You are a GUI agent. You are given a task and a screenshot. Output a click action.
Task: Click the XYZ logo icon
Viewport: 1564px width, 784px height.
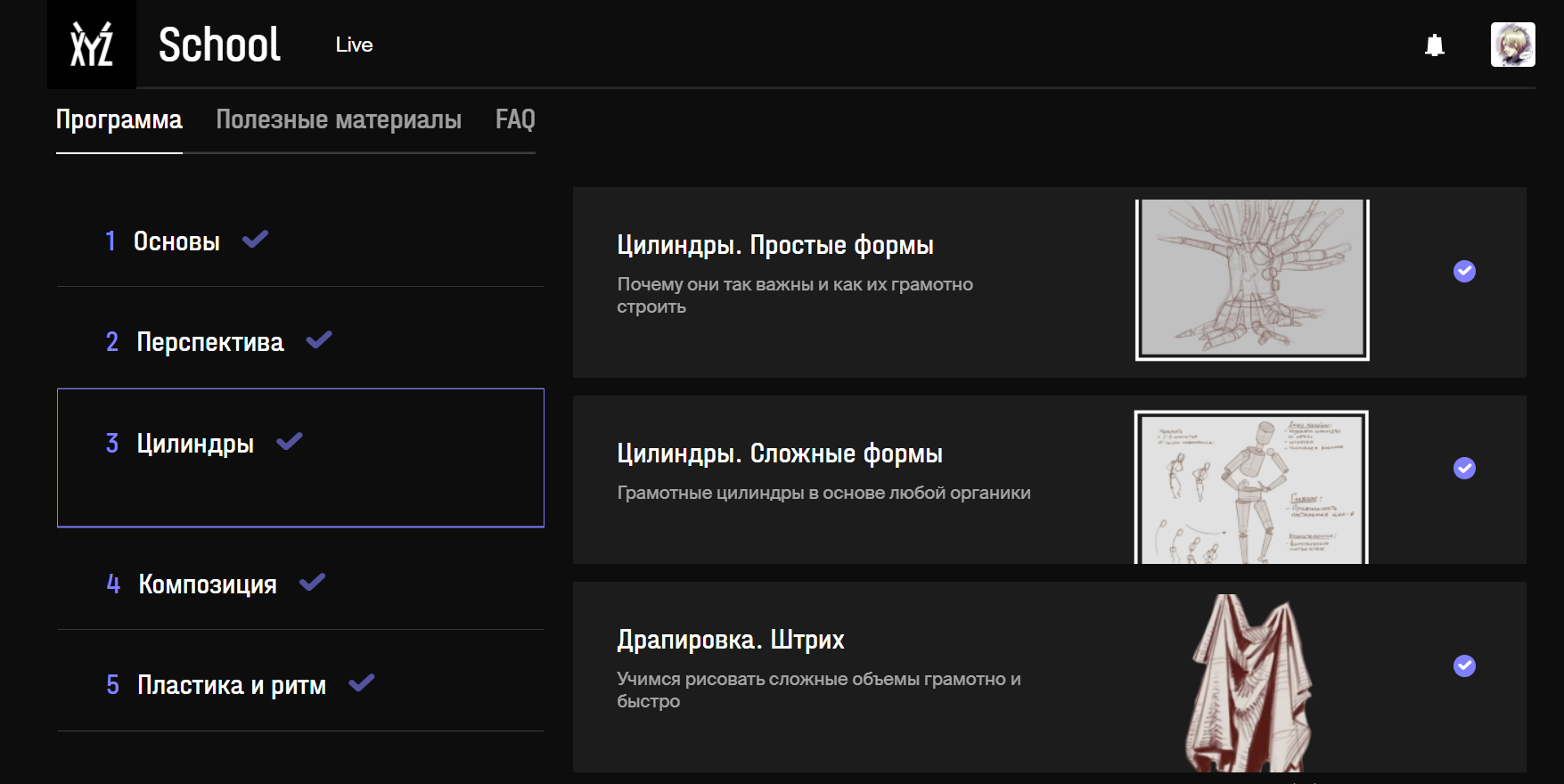[x=92, y=45]
